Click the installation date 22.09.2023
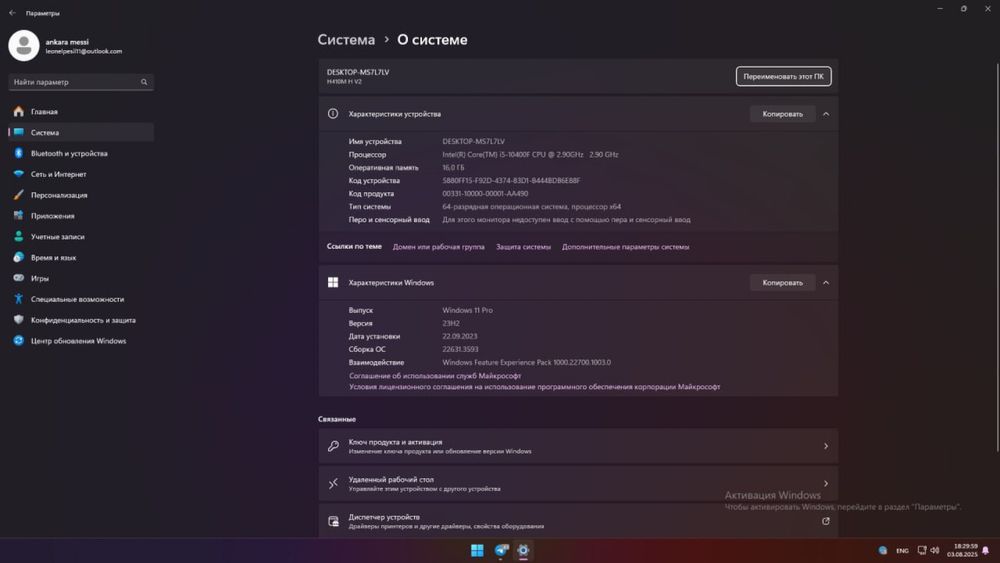This screenshot has width=1000, height=563. [x=459, y=336]
